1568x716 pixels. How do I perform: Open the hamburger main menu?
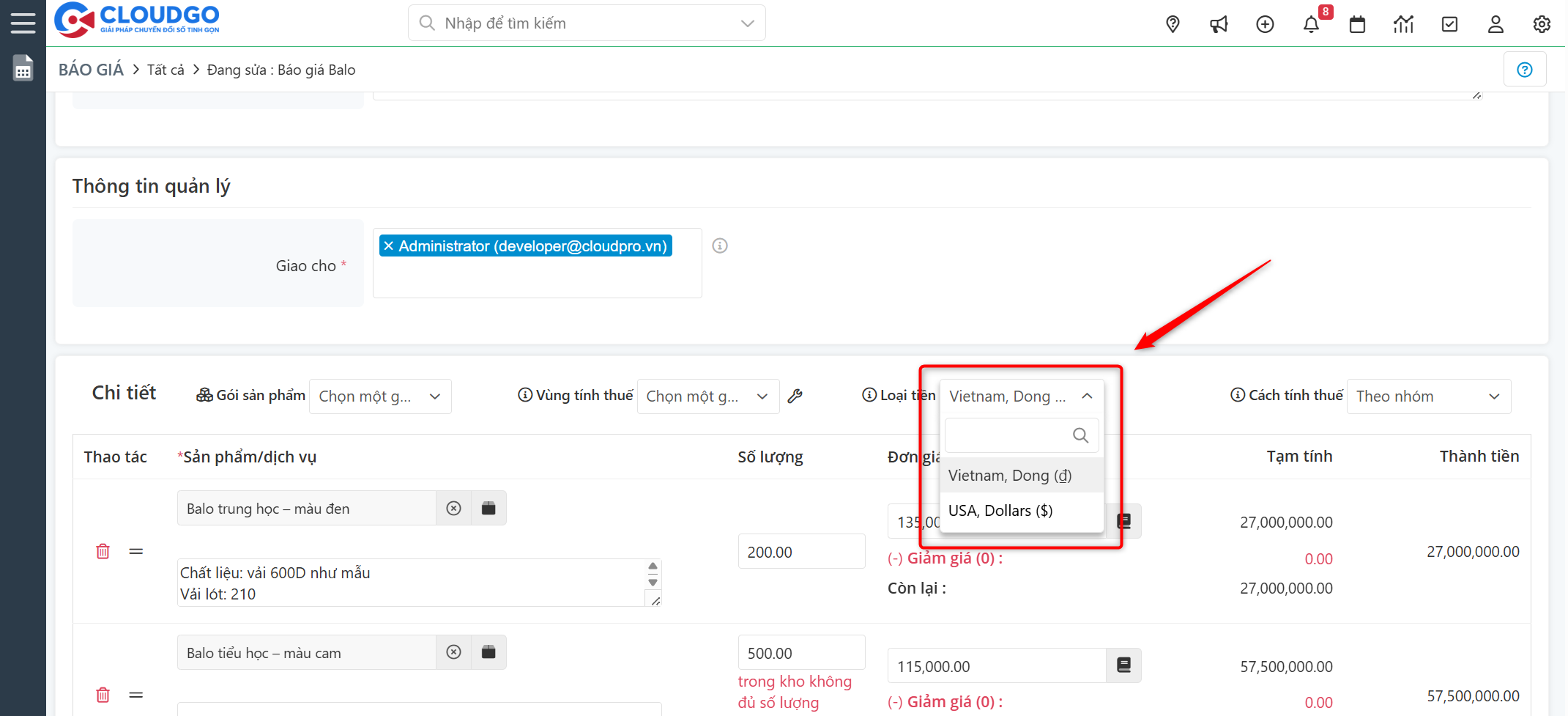coord(23,23)
